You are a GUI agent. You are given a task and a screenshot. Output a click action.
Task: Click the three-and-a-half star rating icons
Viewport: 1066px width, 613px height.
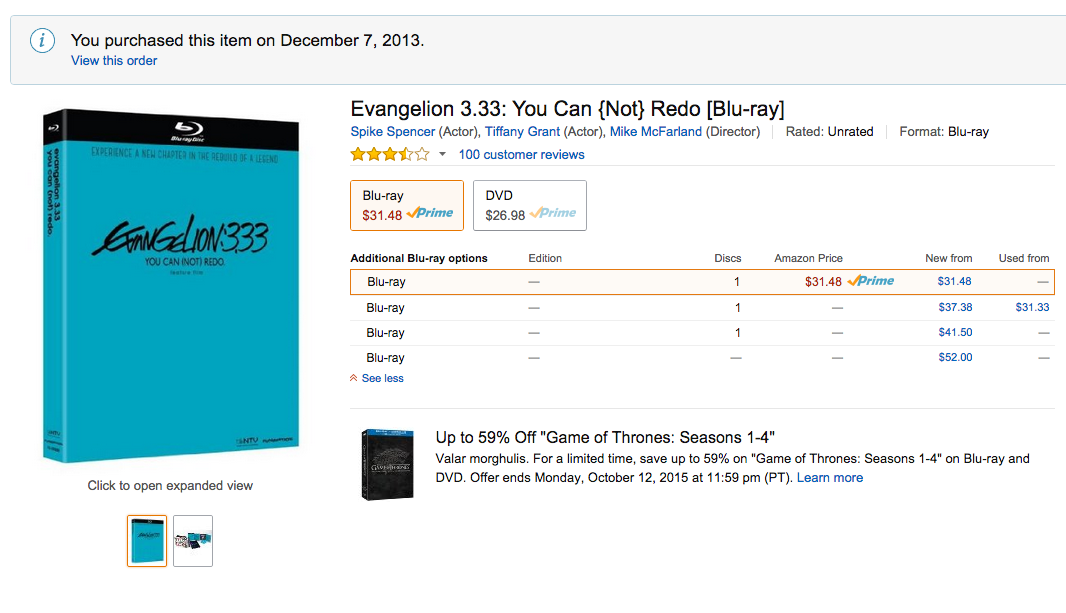coord(390,154)
